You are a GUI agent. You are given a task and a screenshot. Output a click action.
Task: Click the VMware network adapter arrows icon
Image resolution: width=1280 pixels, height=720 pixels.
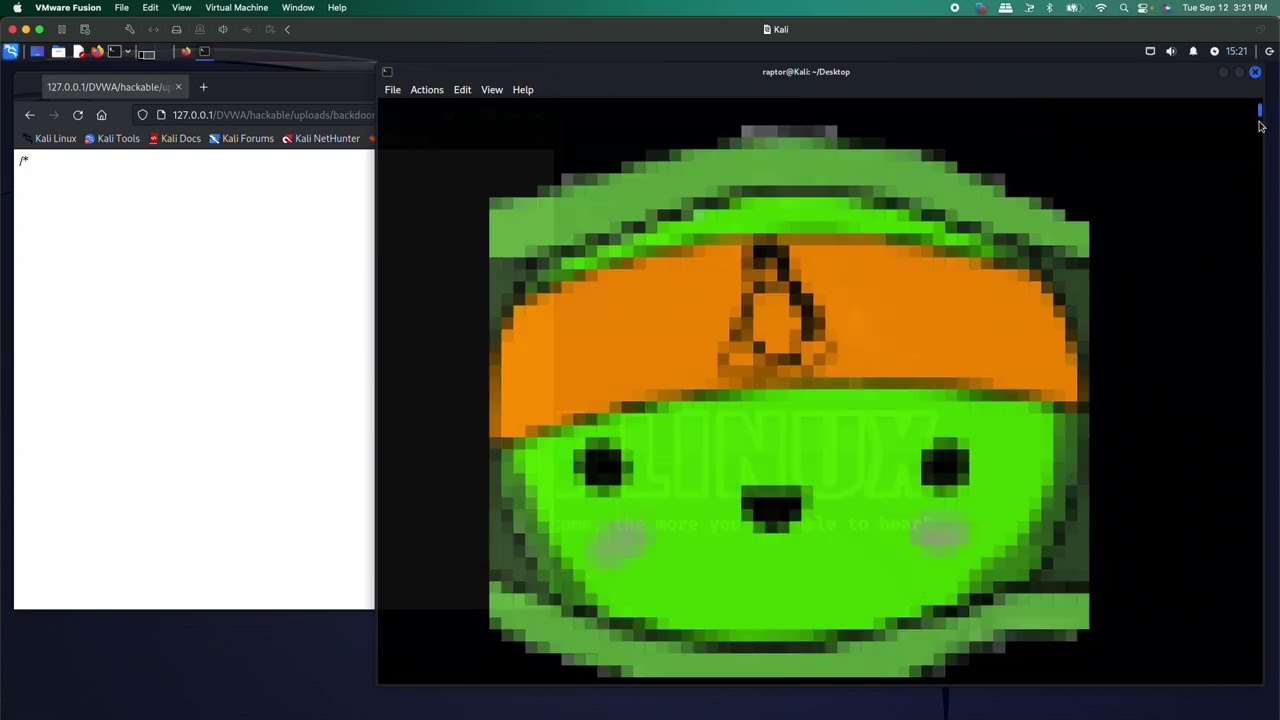click(153, 29)
